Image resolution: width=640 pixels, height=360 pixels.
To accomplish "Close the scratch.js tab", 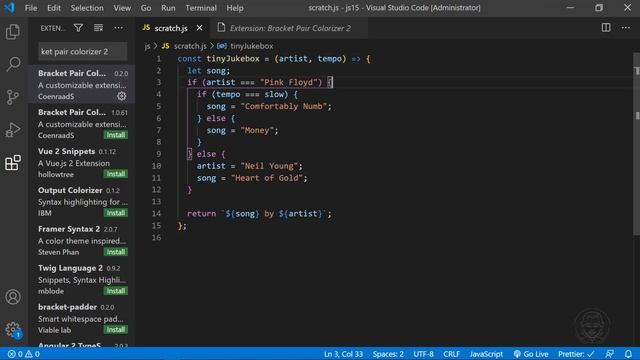I will (199, 28).
